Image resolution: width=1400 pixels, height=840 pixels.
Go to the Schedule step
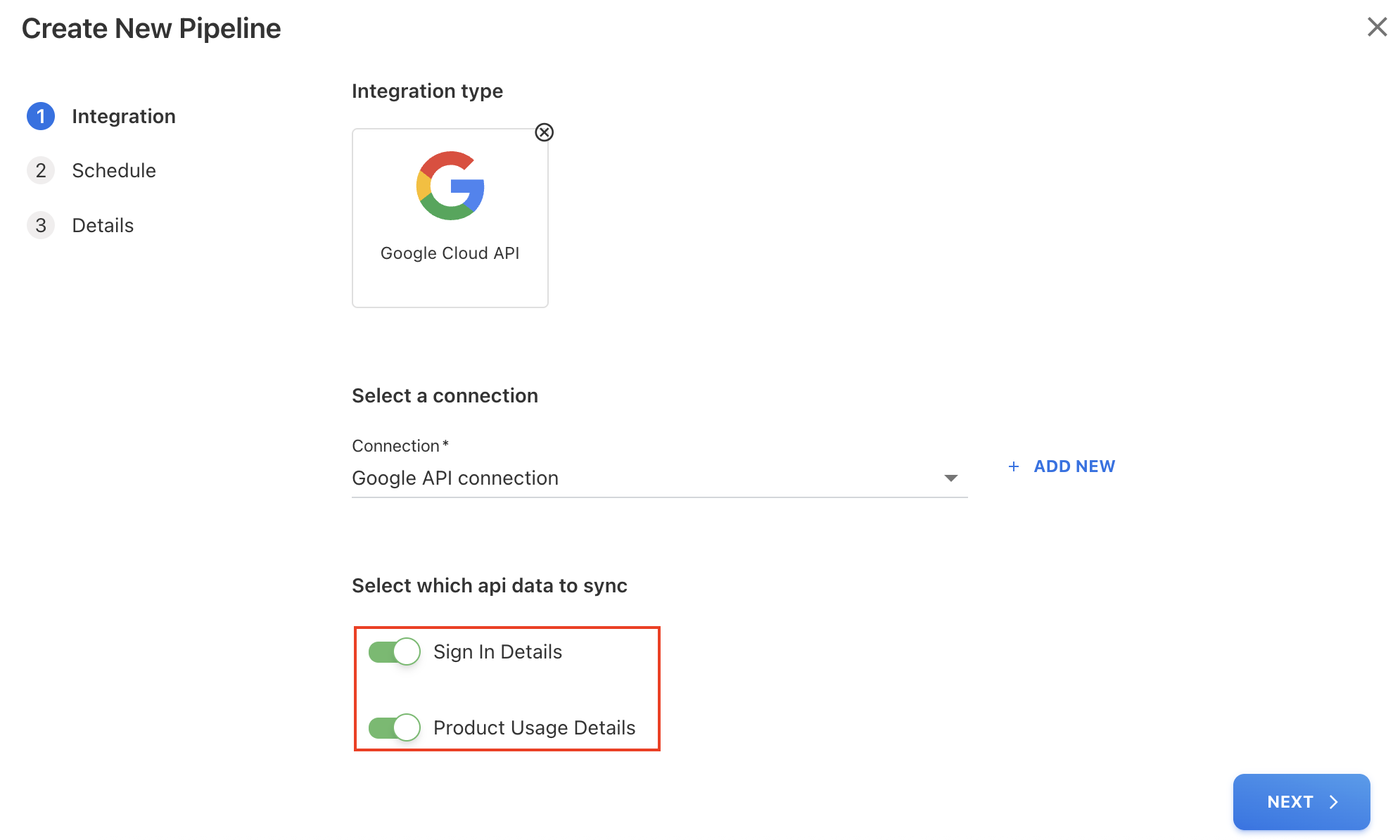pyautogui.click(x=114, y=170)
